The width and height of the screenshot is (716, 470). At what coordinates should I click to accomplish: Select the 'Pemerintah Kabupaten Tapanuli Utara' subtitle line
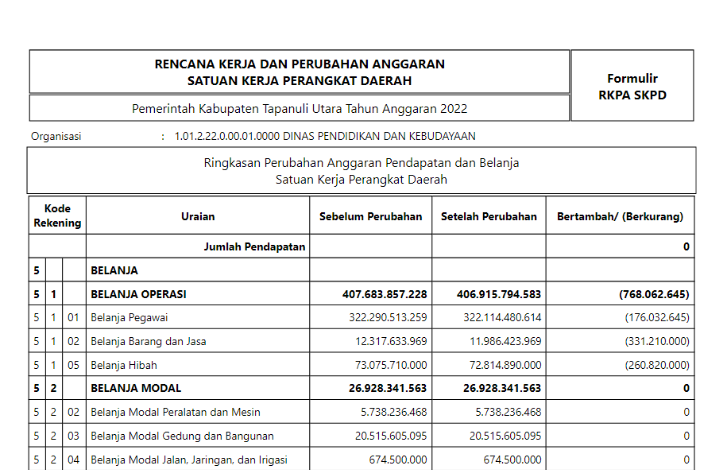click(x=299, y=108)
